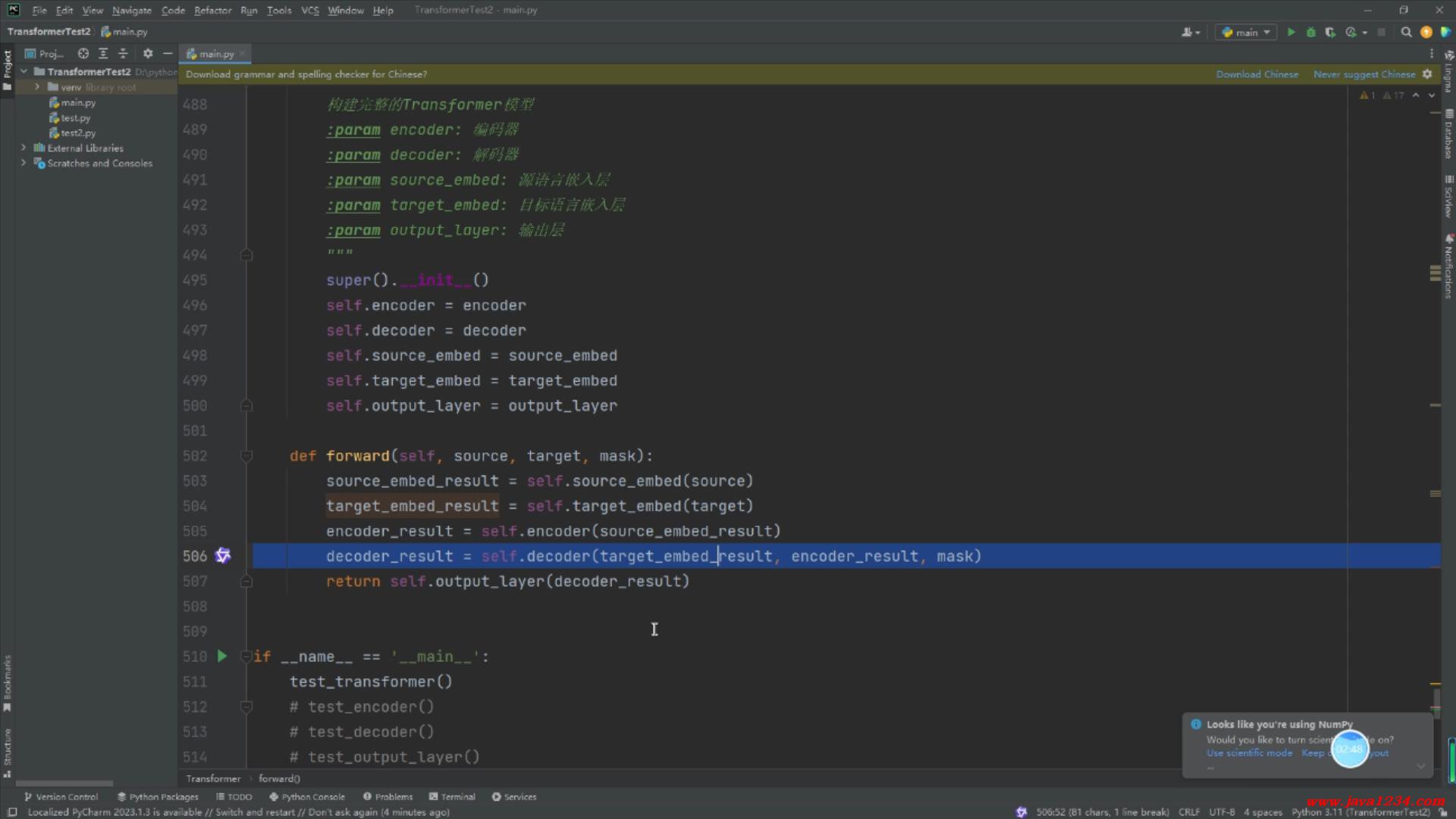The width and height of the screenshot is (1456, 819).
Task: Run the main configuration with green play button
Action: click(x=1291, y=32)
